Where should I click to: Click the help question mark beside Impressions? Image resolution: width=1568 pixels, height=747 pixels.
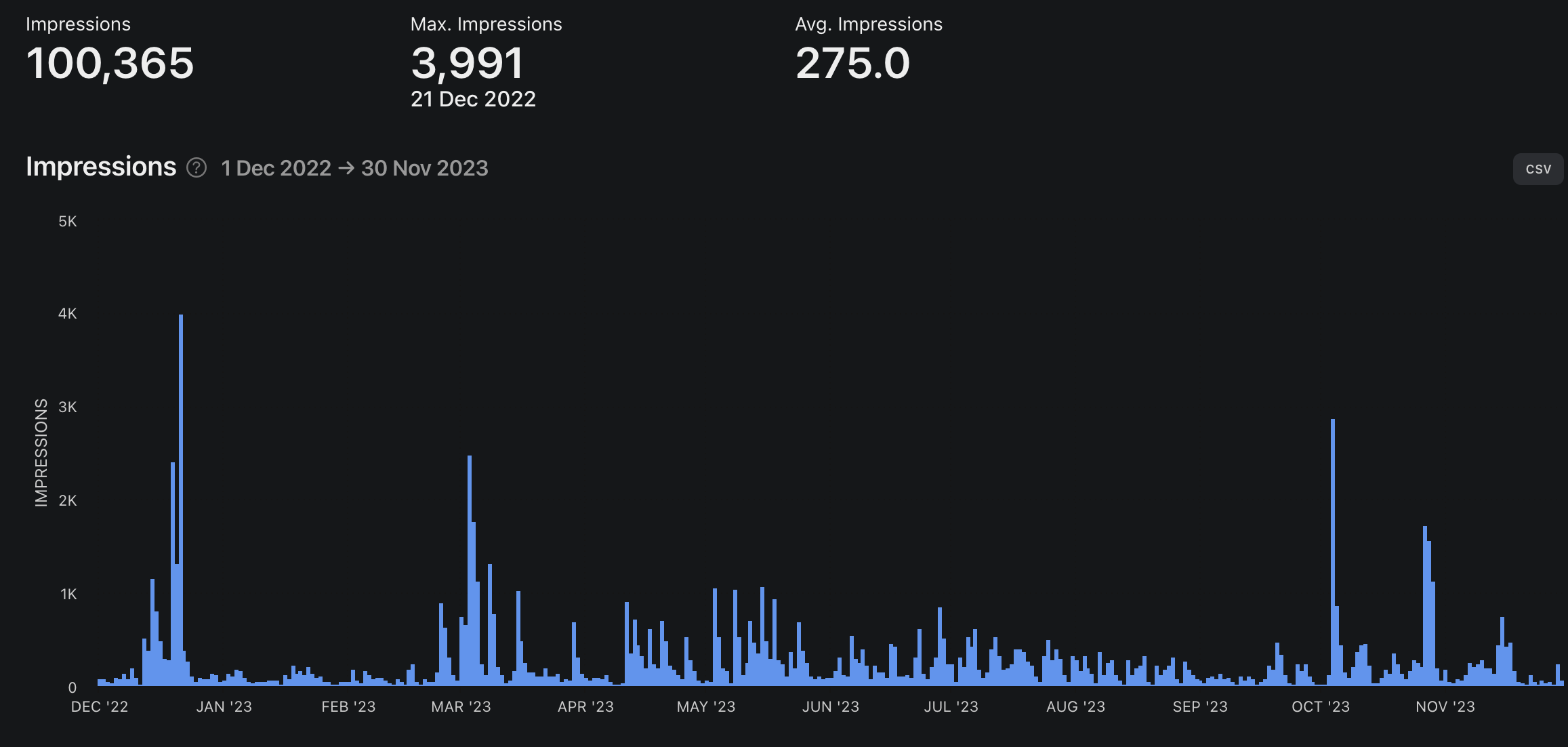[x=197, y=167]
